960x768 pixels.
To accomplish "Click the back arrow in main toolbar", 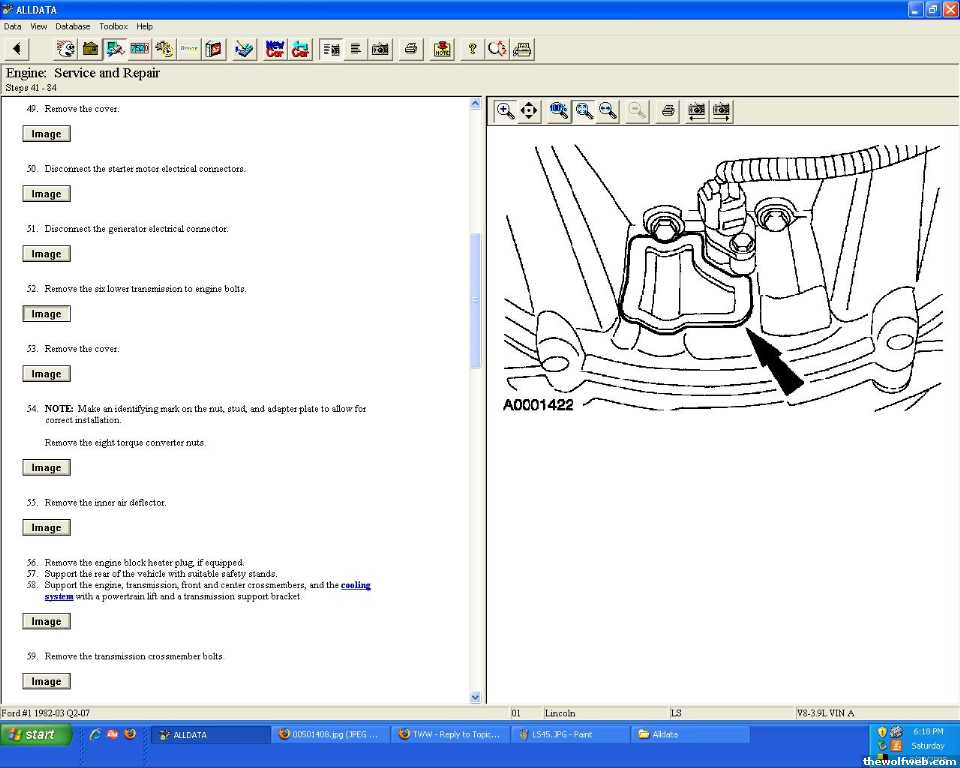I will [17, 48].
